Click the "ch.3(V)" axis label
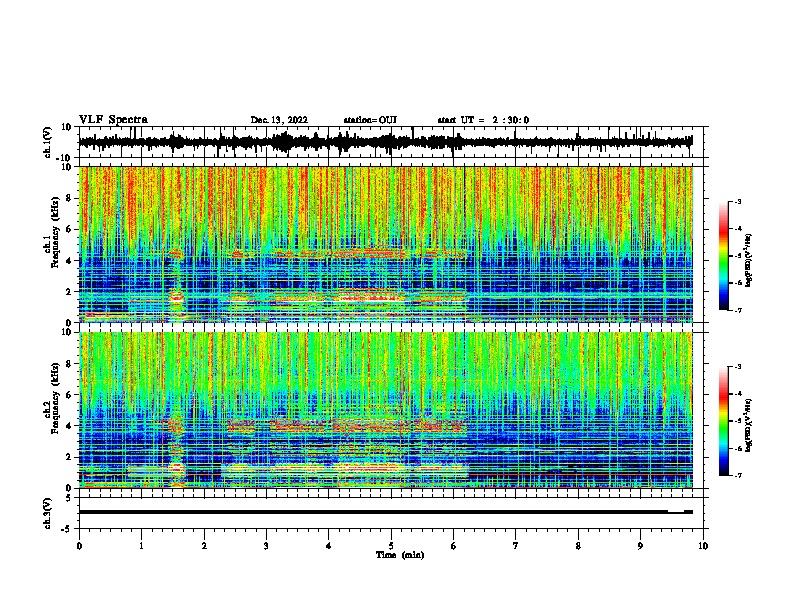The image size is (792, 612). coord(48,513)
